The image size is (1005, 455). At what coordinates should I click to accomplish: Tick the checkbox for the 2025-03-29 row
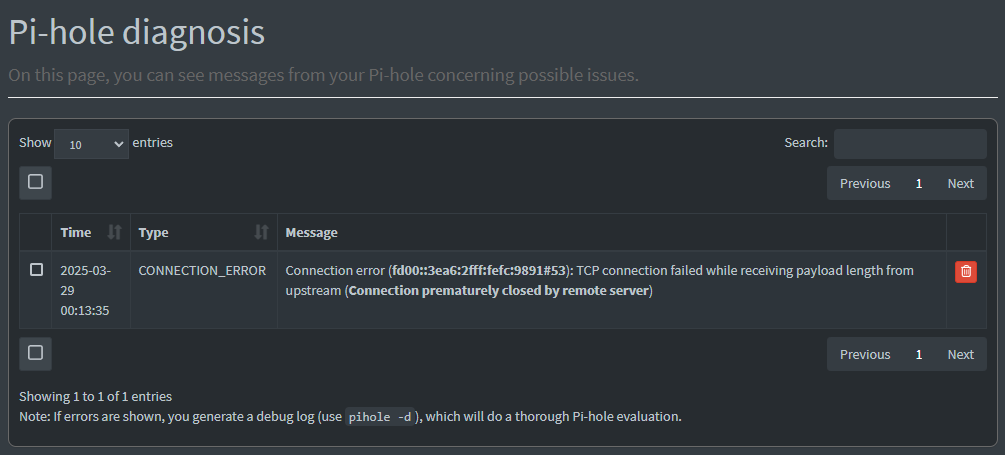[x=37, y=270]
